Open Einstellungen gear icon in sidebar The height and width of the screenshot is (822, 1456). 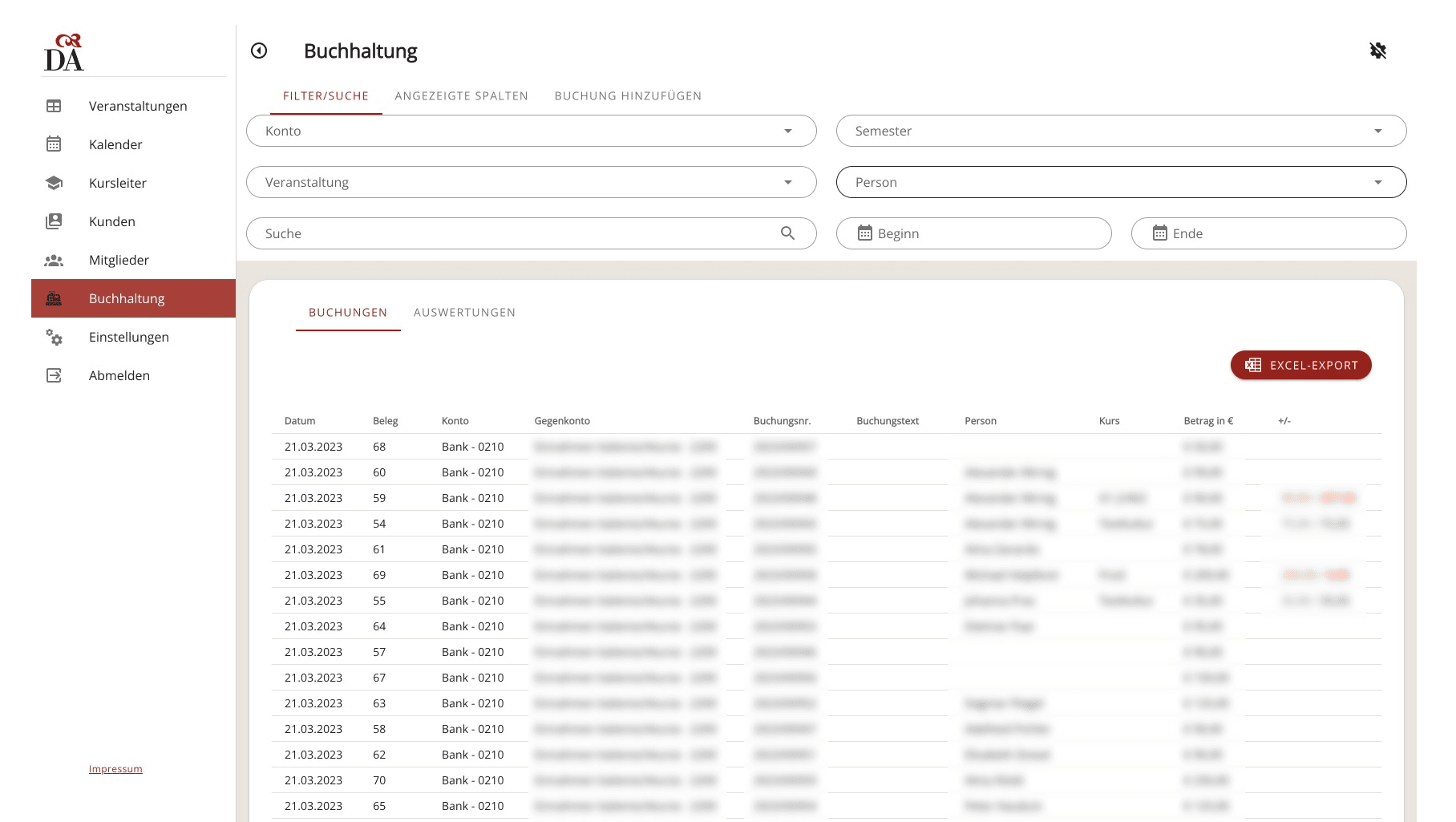(x=54, y=337)
